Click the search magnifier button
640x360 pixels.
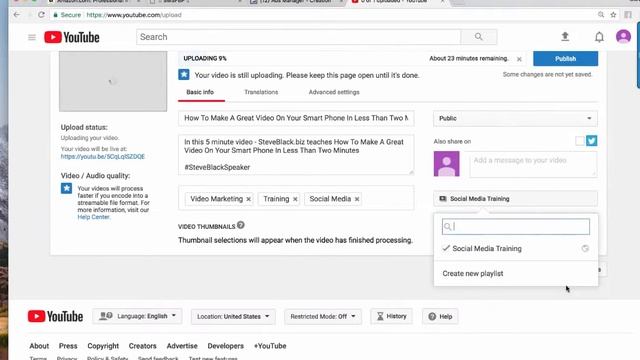point(479,37)
